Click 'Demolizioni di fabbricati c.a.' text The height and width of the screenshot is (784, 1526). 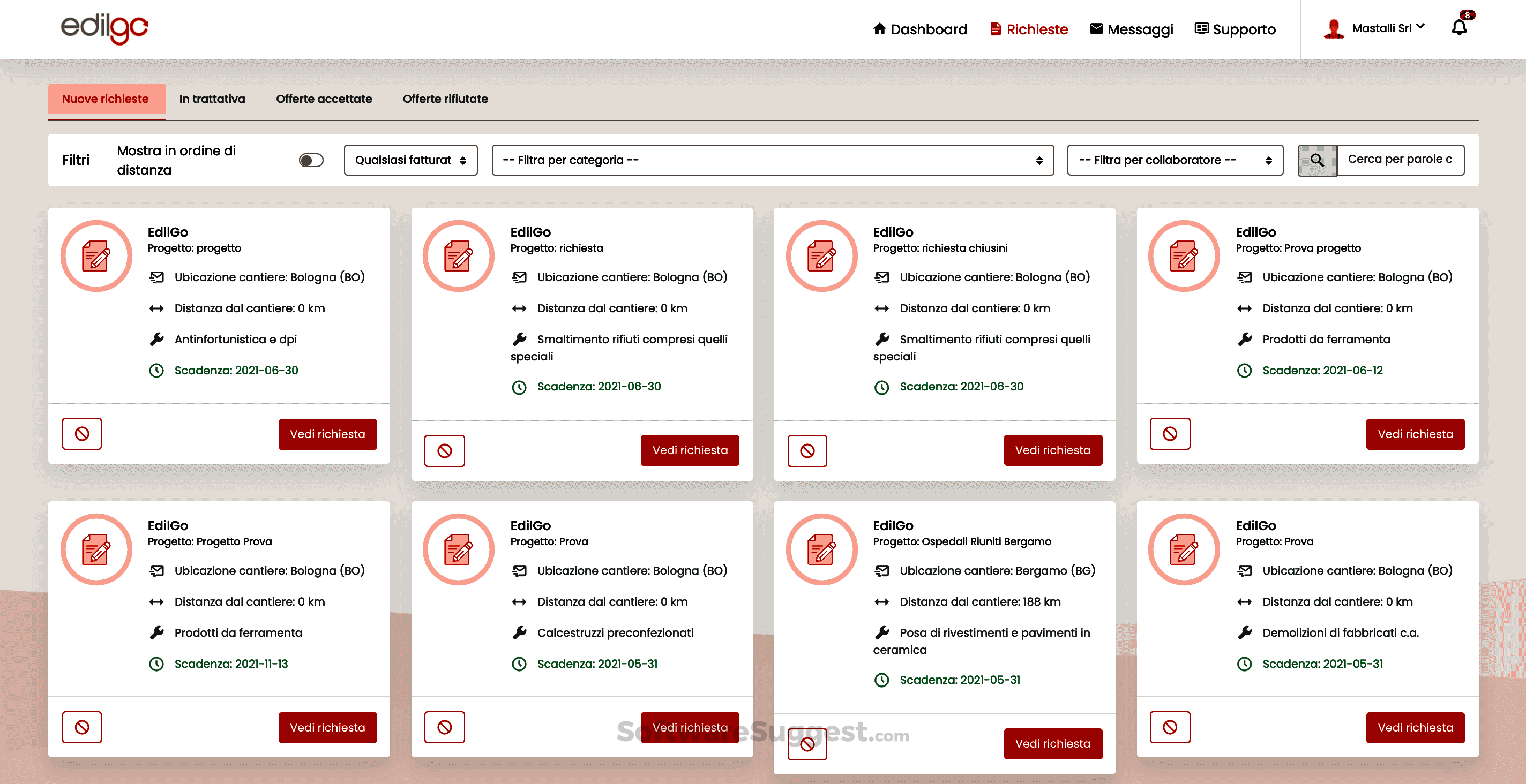click(1340, 633)
